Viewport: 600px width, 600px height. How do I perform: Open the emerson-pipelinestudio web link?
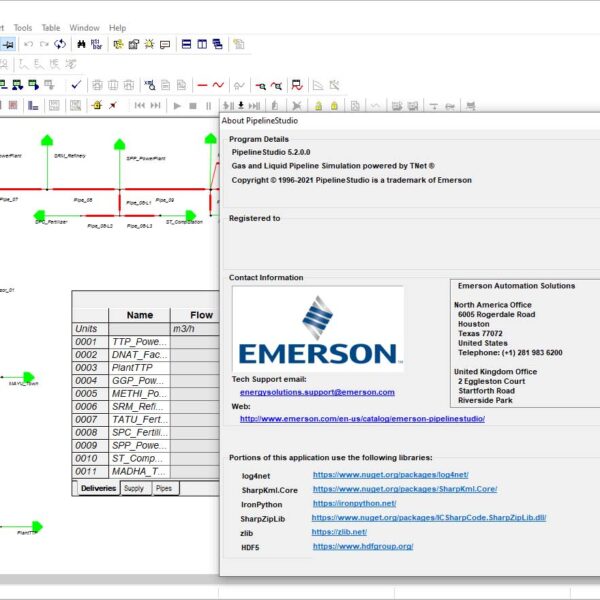[362, 419]
